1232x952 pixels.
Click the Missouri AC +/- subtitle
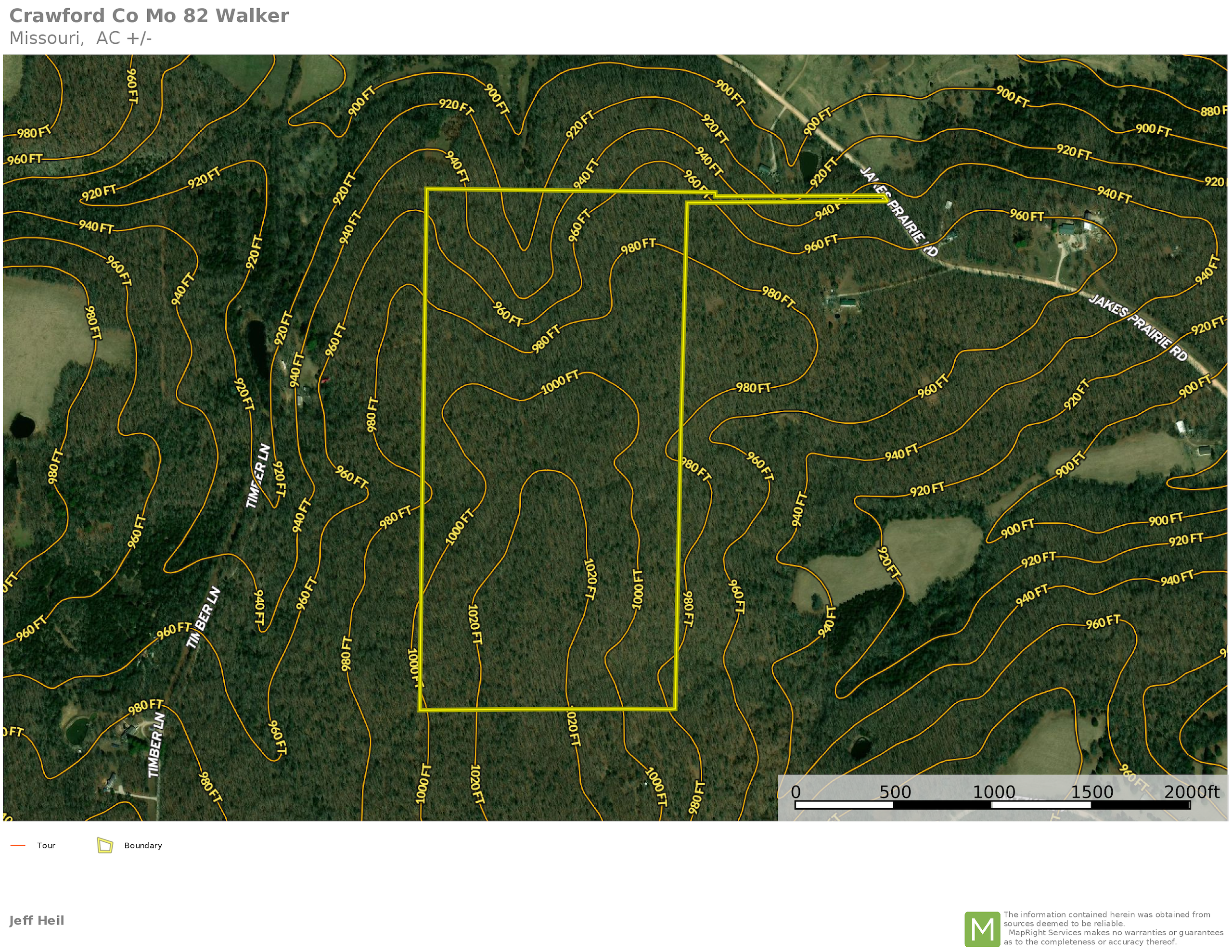81,38
